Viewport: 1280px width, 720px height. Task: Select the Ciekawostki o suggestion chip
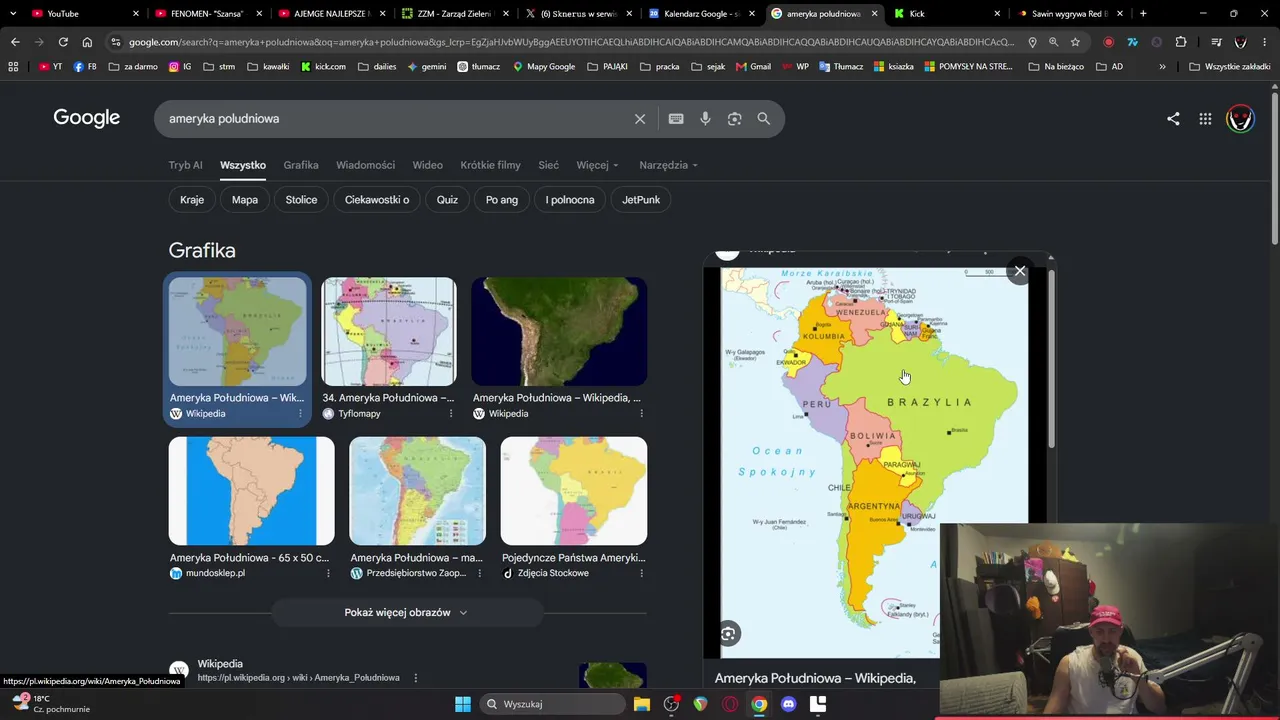[x=377, y=200]
